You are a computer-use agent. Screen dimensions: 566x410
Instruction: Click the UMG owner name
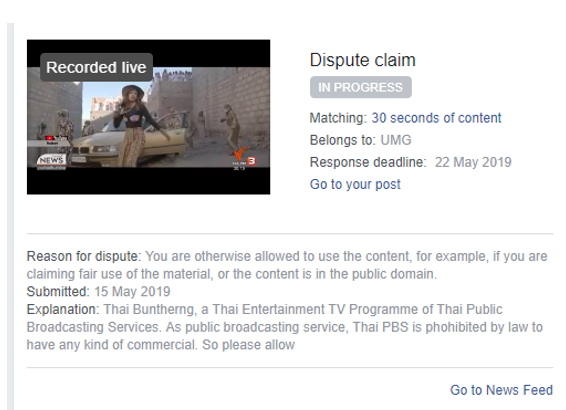click(x=396, y=140)
